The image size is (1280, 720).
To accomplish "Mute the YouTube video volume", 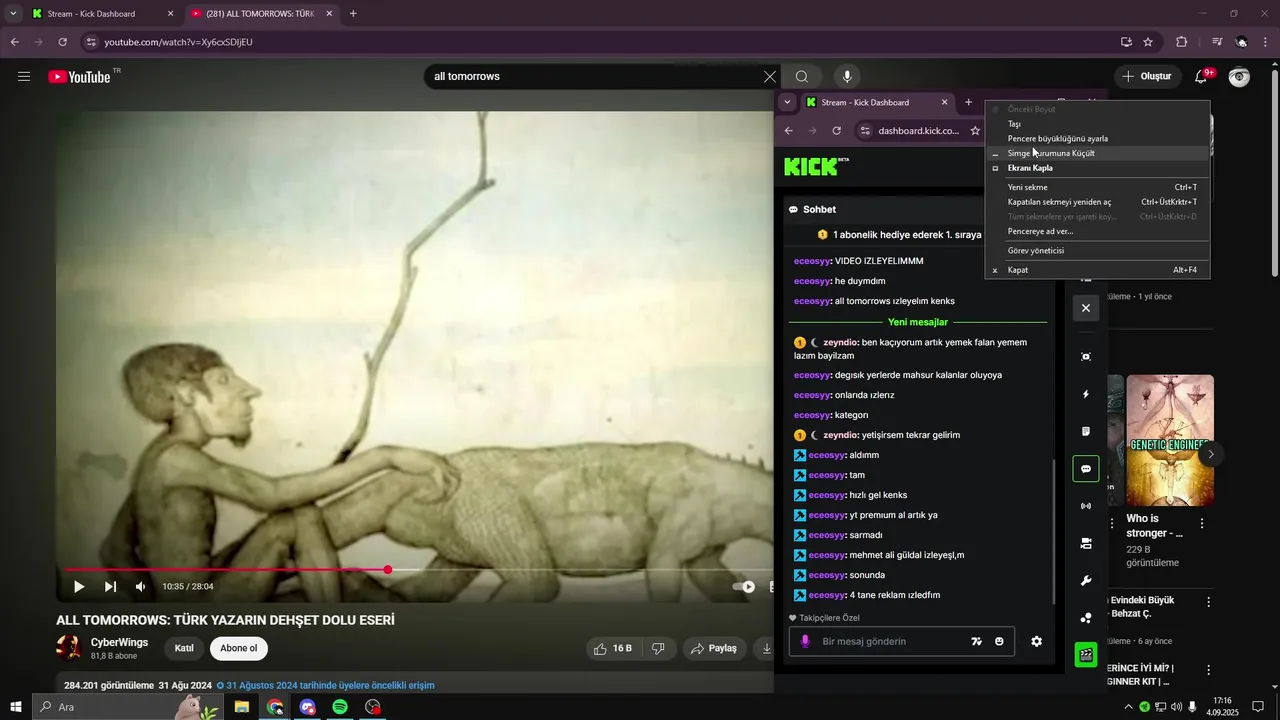I will point(141,587).
